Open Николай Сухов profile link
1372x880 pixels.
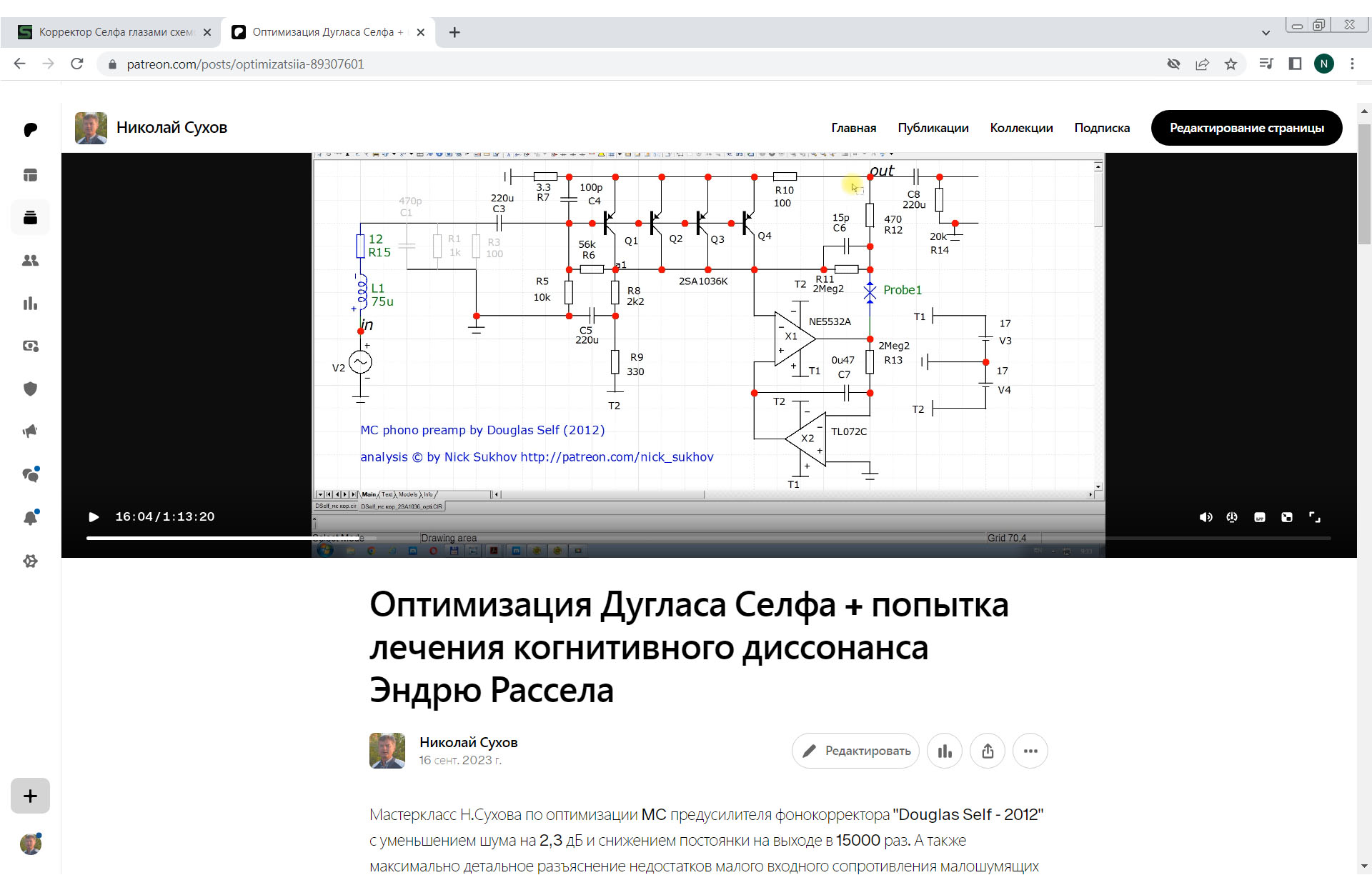pos(171,127)
